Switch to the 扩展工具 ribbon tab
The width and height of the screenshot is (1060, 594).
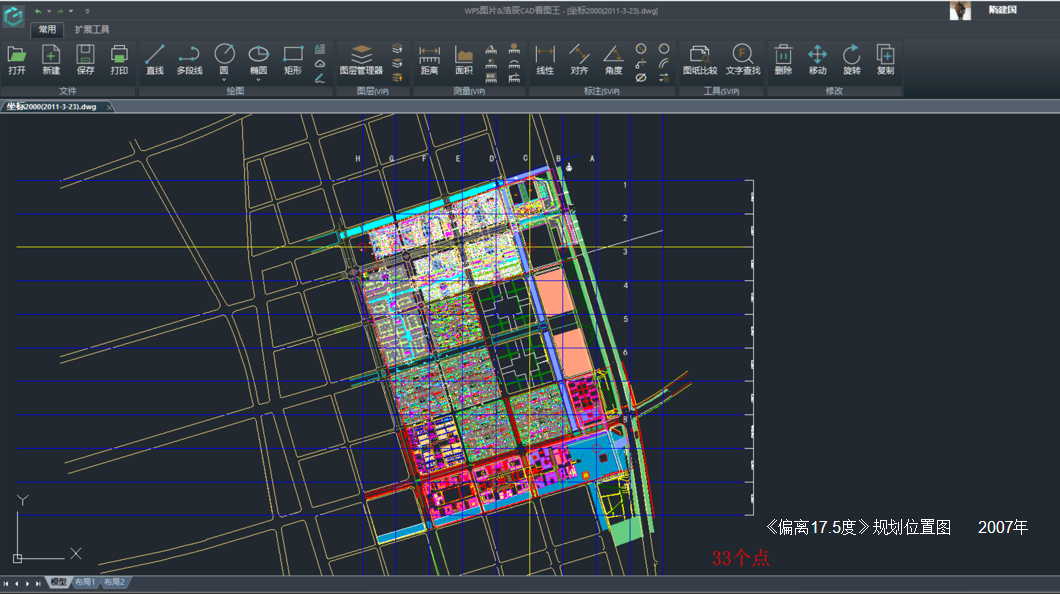[x=92, y=30]
